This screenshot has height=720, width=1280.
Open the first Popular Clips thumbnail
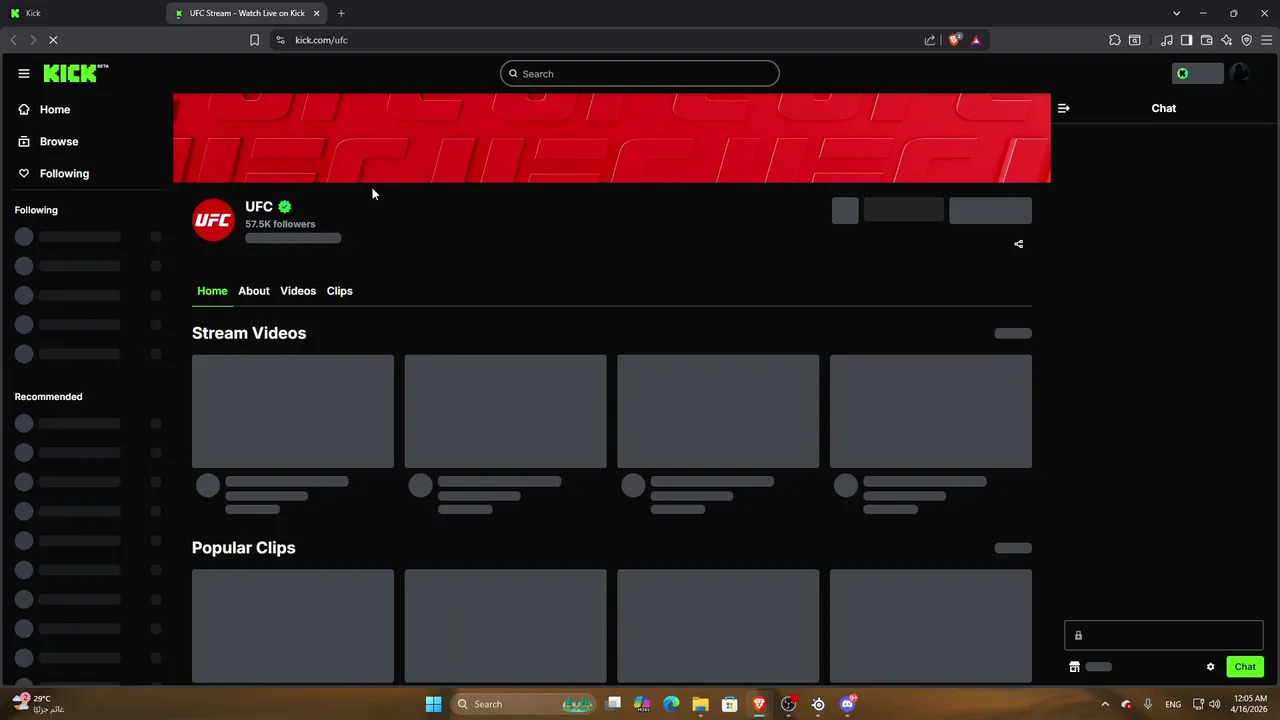[x=293, y=626]
